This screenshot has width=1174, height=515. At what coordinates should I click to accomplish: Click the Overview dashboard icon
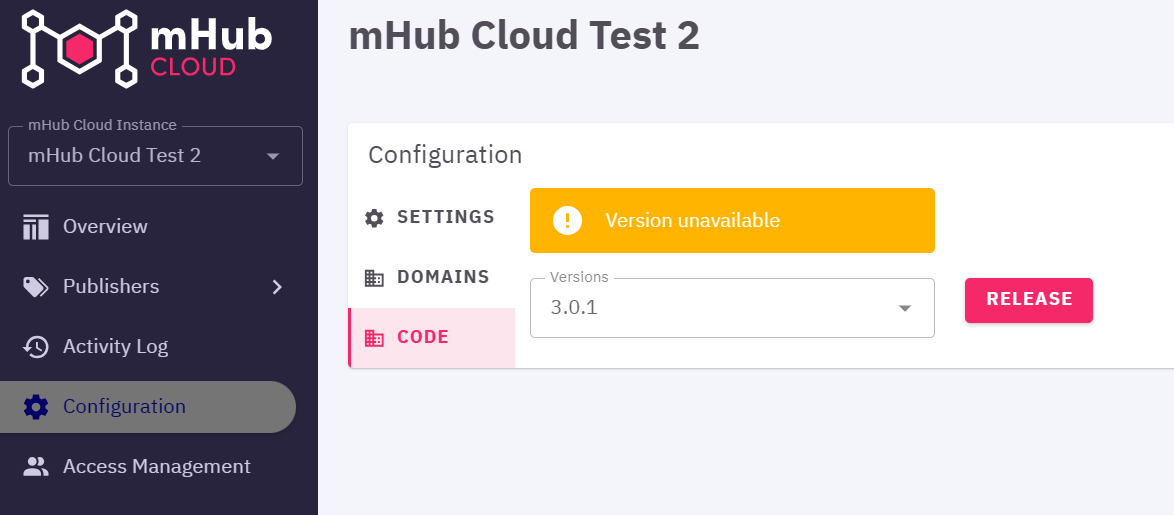point(35,227)
